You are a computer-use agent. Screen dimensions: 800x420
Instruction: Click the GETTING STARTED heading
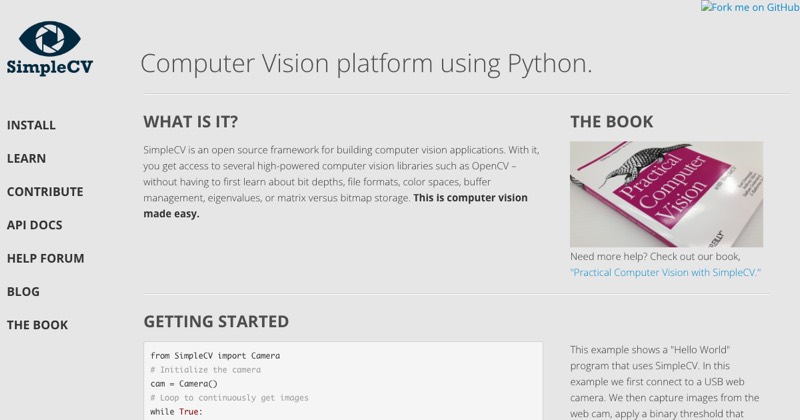click(x=216, y=322)
